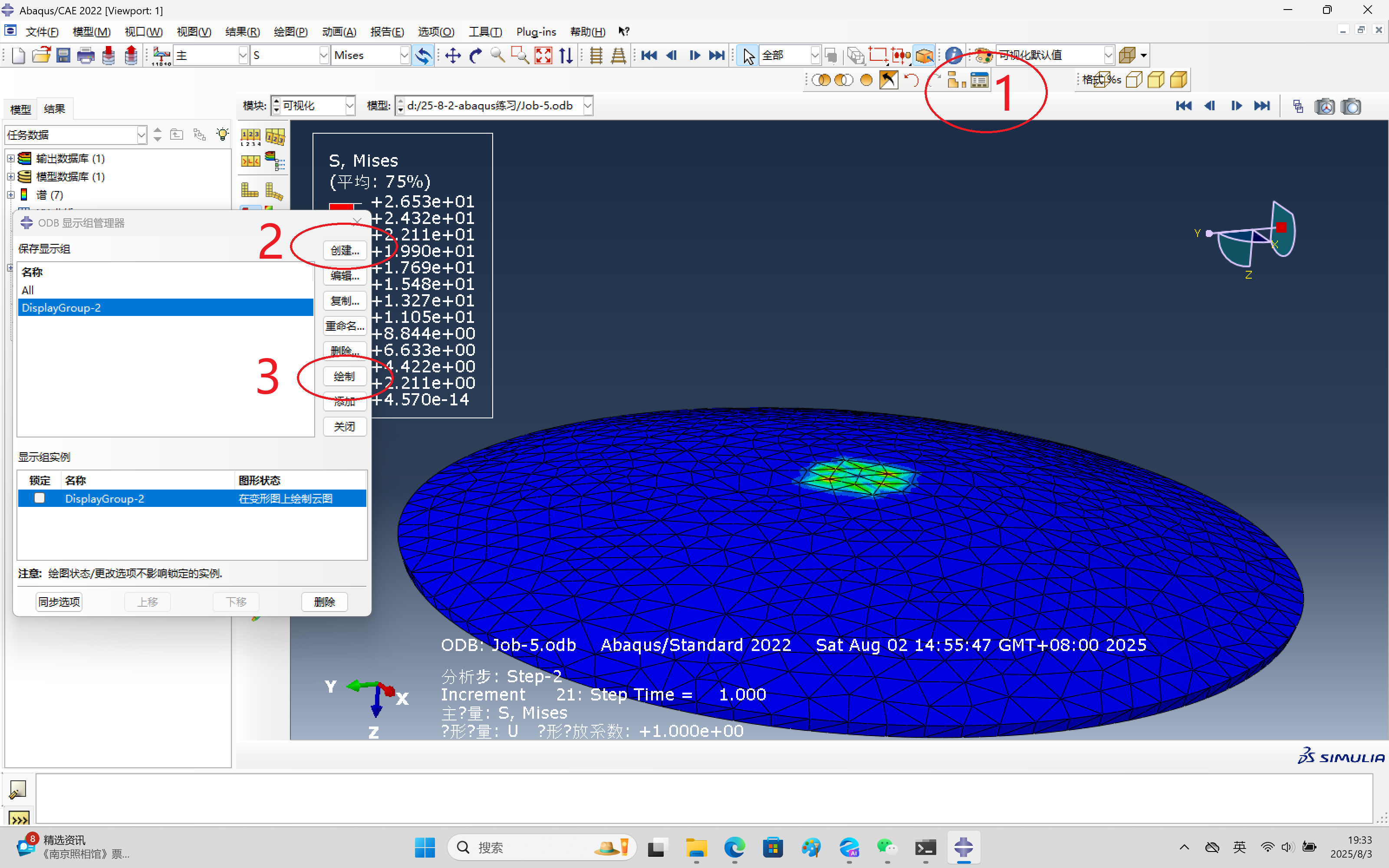Click the 同步选项 button
Image resolution: width=1389 pixels, height=868 pixels.
click(x=59, y=602)
